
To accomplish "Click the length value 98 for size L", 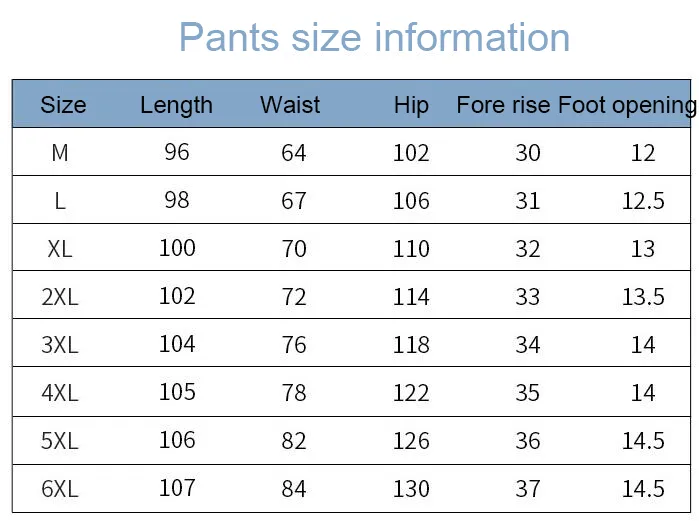I will pos(177,200).
